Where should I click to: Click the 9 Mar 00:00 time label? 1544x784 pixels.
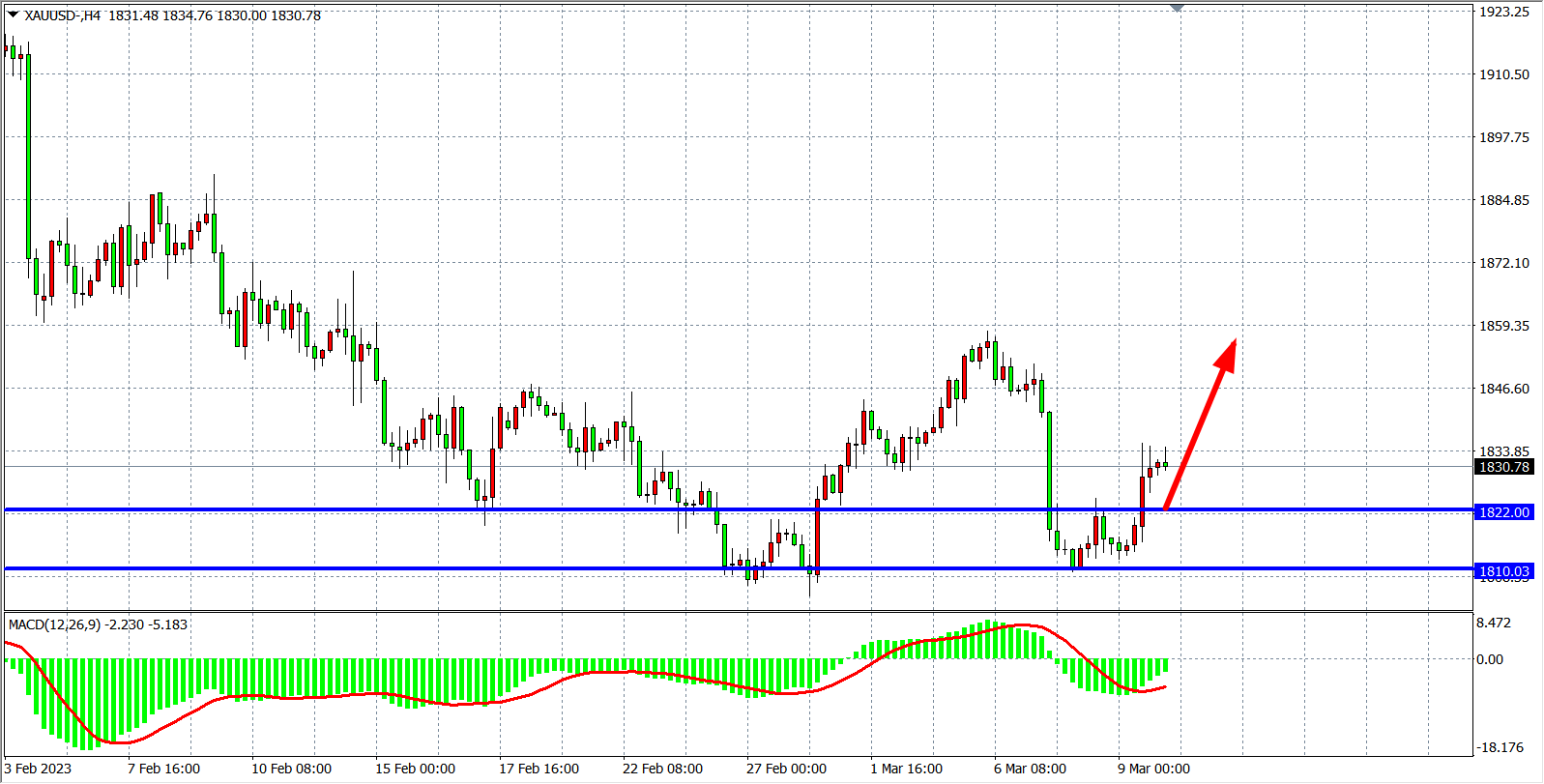[x=1153, y=769]
